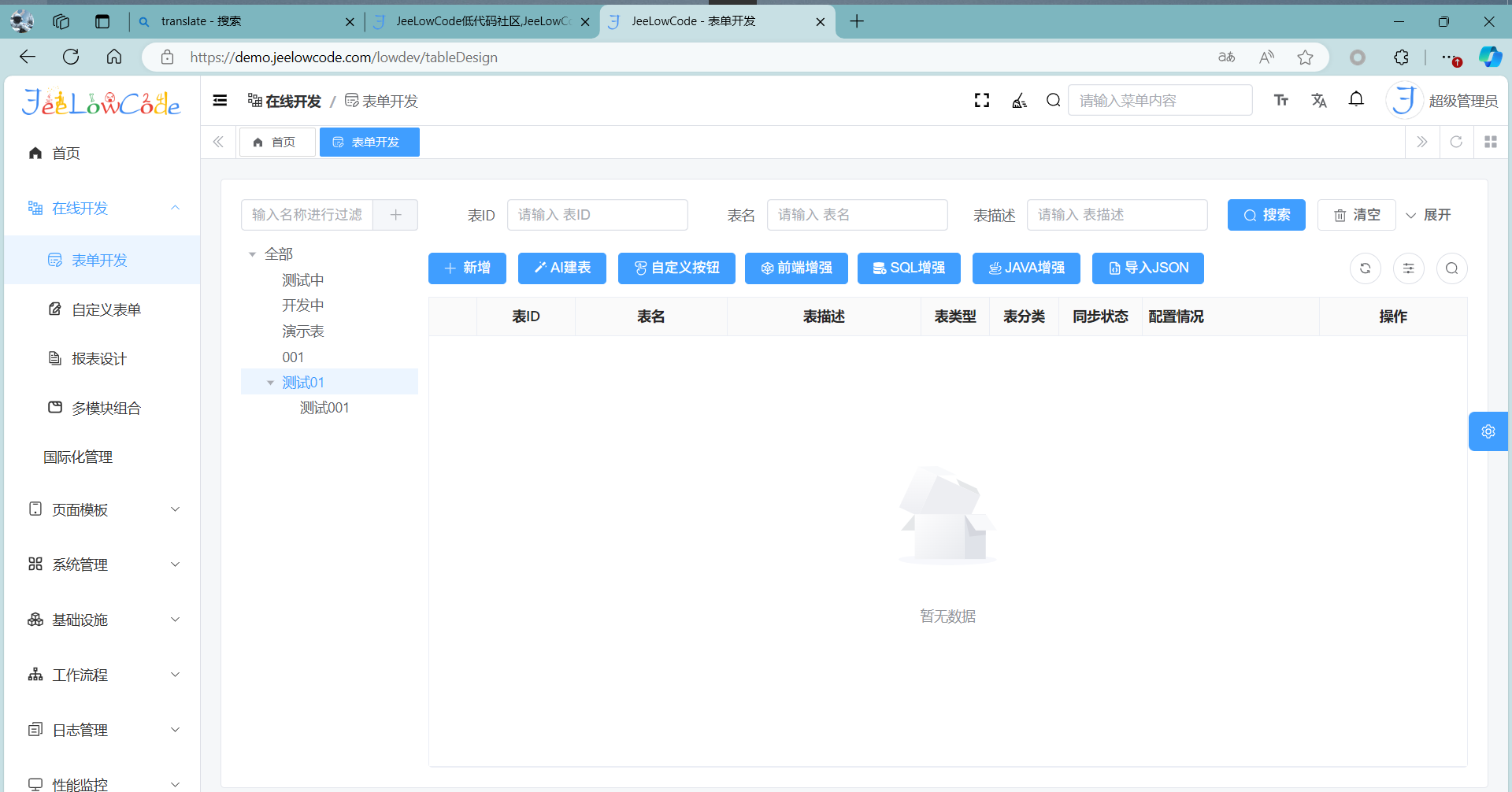Expand the 页面模板 sidebar menu
The height and width of the screenshot is (792, 1512).
pyautogui.click(x=102, y=510)
